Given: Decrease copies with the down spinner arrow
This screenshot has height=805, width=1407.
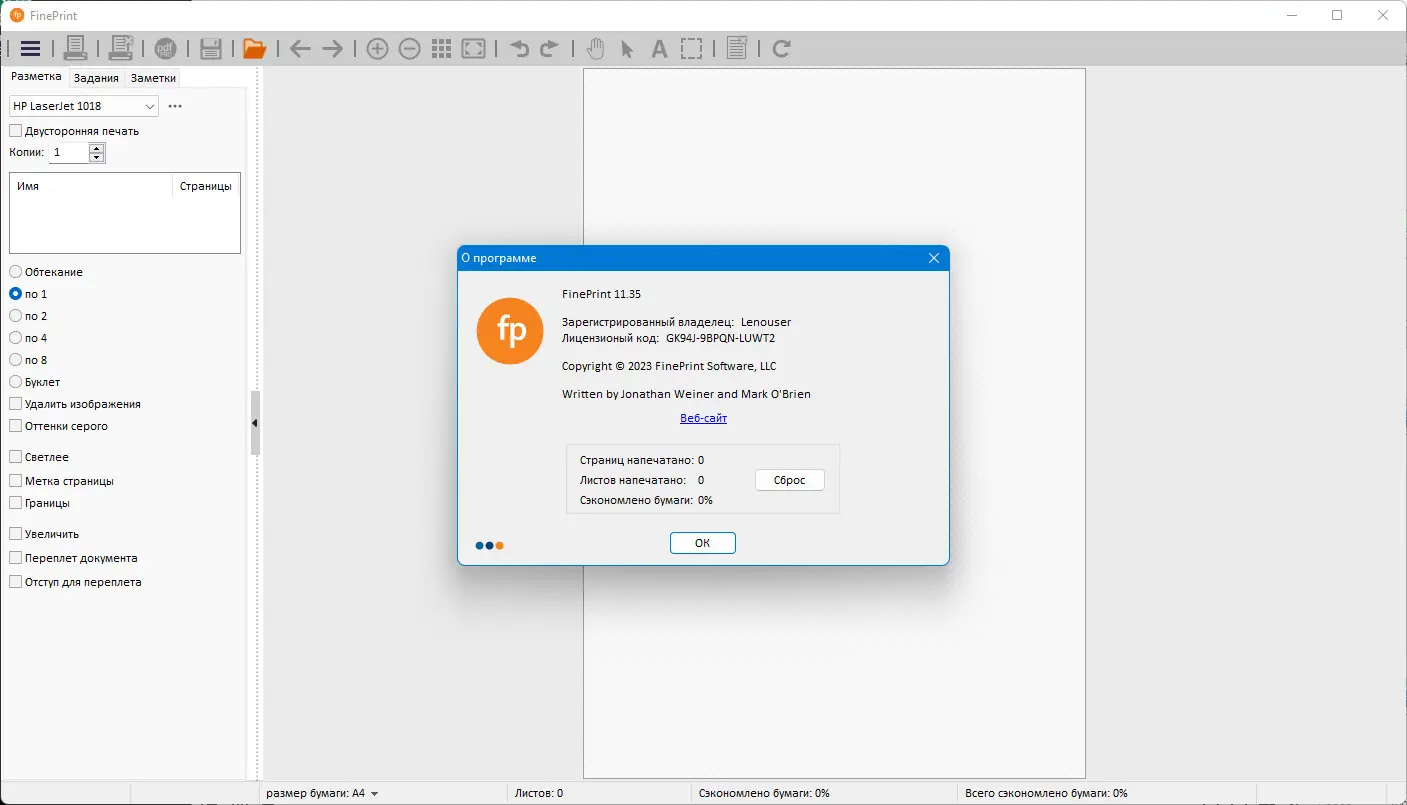Looking at the screenshot, I should click(96, 157).
